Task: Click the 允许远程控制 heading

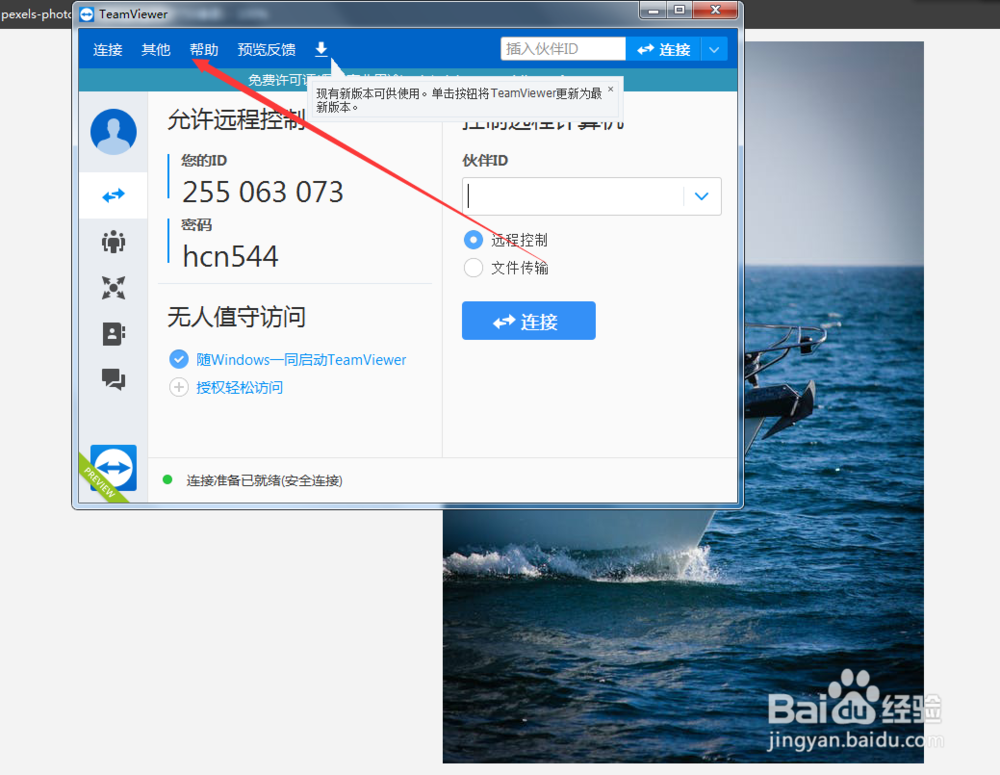Action: coord(236,119)
